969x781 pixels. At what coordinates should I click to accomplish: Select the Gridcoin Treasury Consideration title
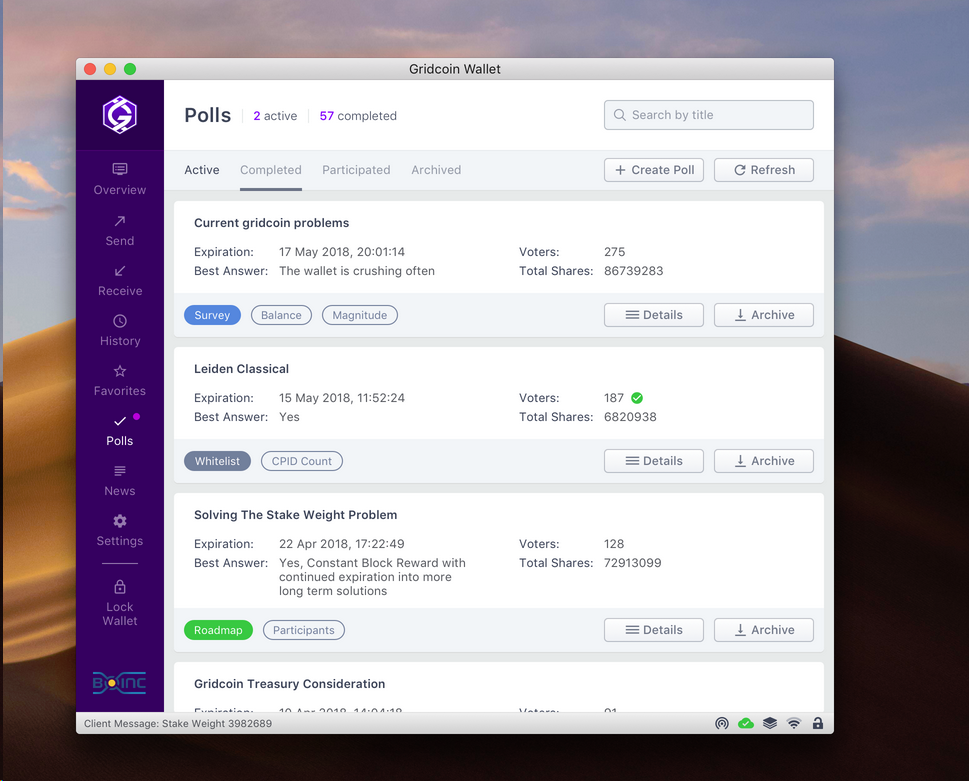pos(289,684)
